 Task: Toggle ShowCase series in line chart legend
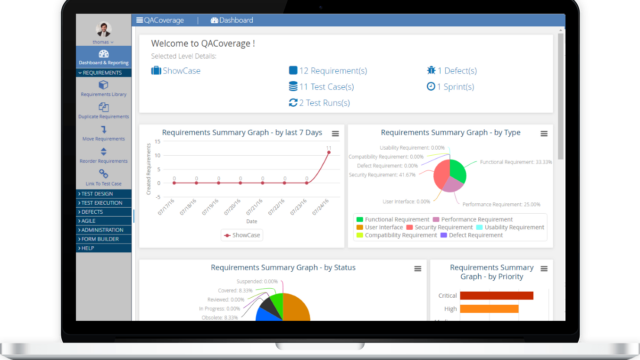pos(242,235)
